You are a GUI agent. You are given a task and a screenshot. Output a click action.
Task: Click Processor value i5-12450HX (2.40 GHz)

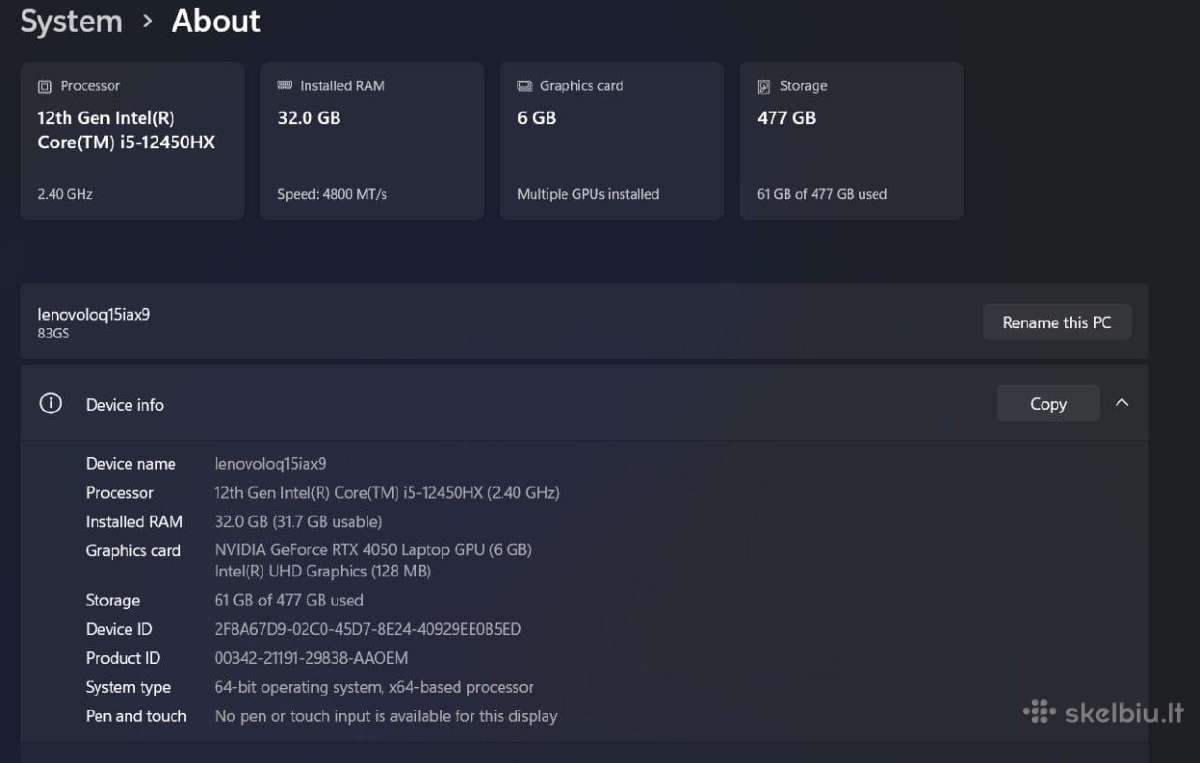[387, 493]
